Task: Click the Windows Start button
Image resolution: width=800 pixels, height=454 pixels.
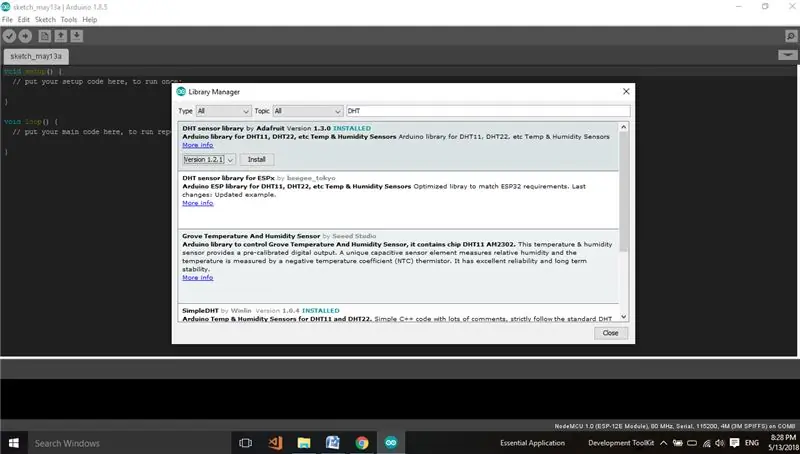Action: pos(13,443)
